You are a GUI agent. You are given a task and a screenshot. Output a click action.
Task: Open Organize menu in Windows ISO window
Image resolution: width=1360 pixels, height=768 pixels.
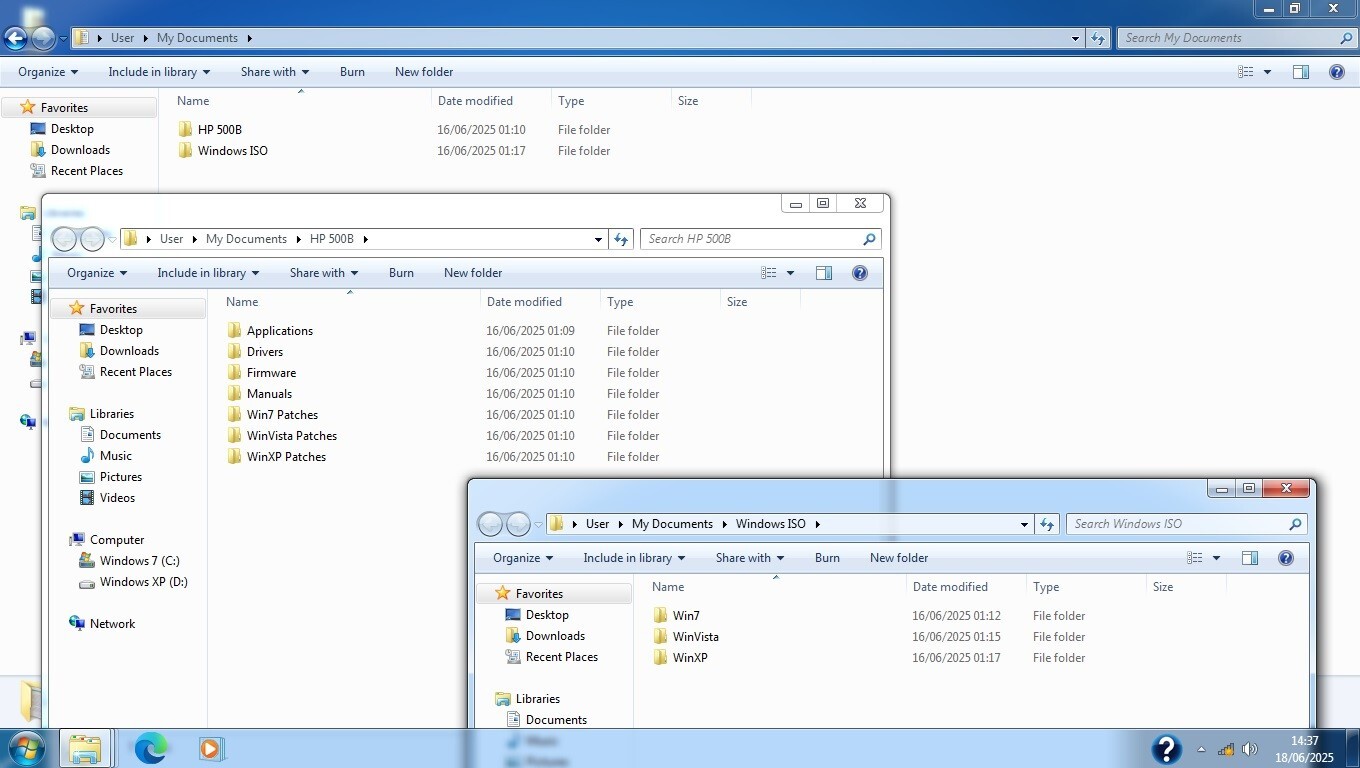click(523, 558)
